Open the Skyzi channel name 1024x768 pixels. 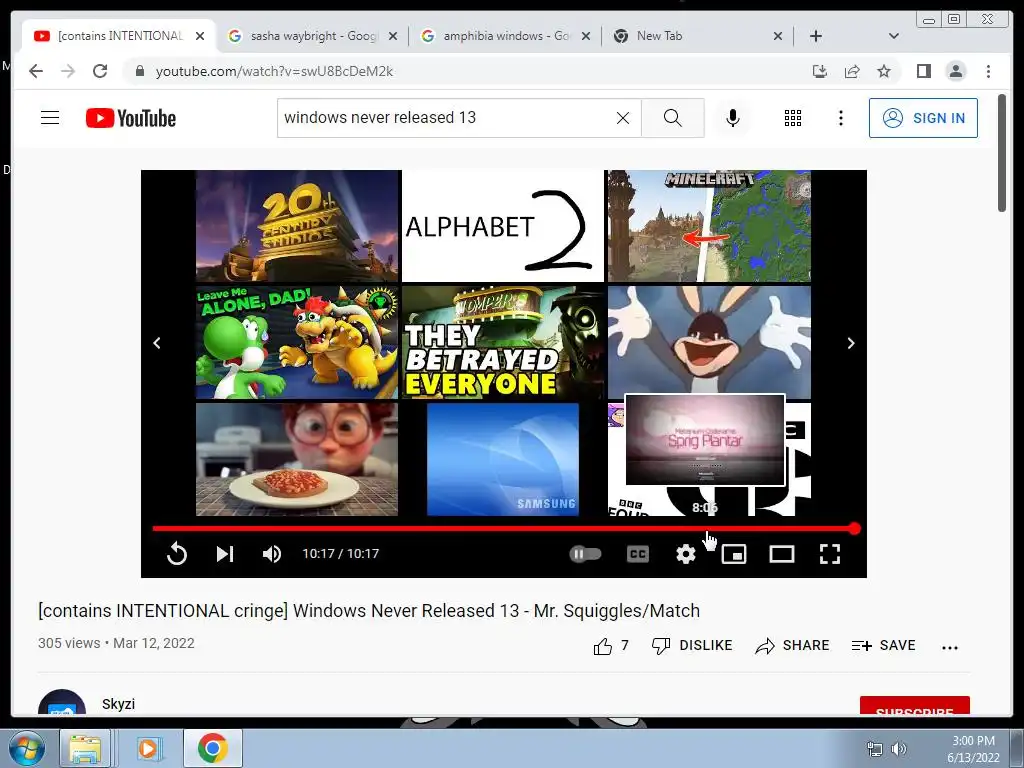pos(118,704)
